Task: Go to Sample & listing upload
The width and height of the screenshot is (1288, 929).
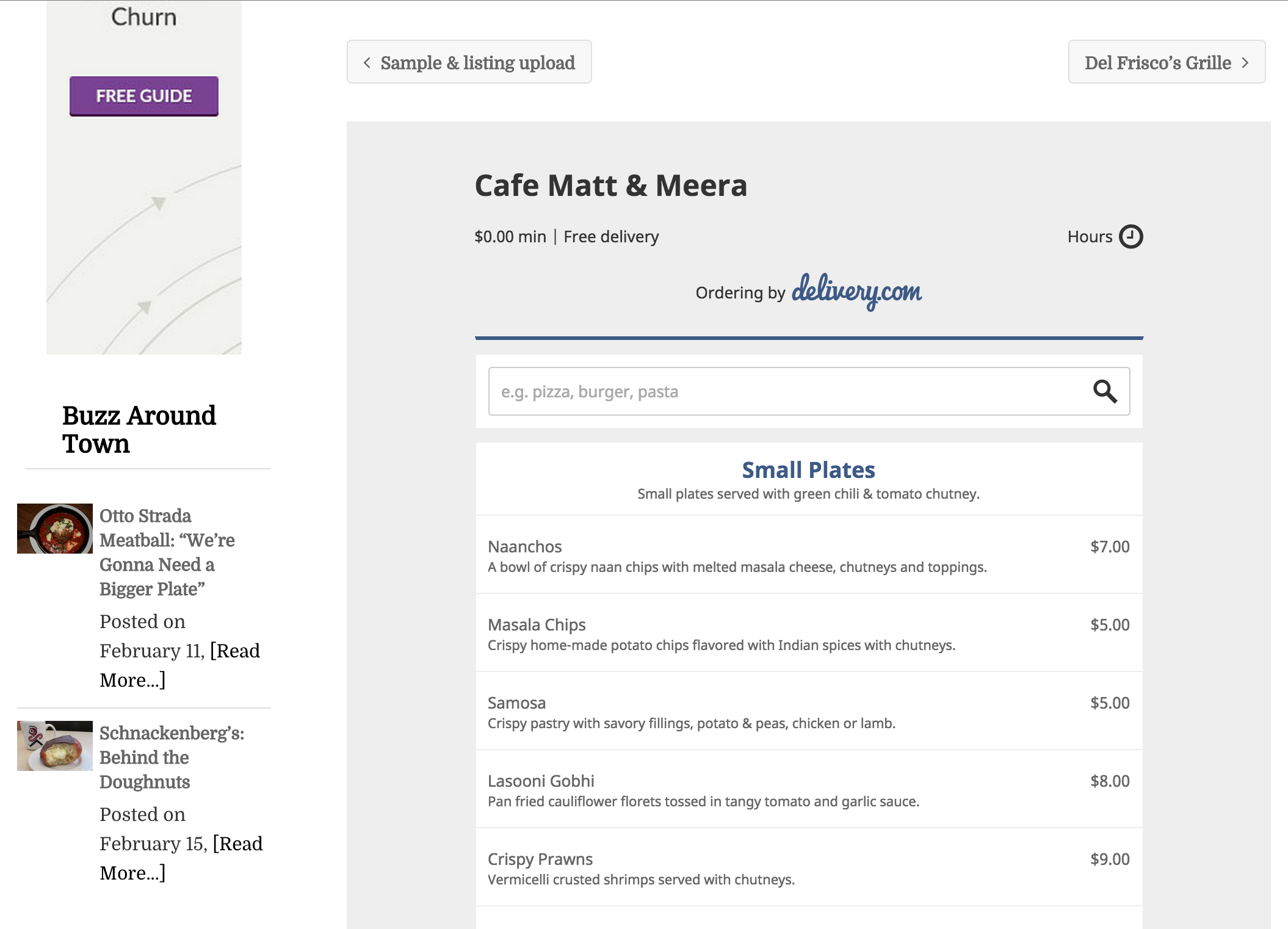Action: 469,62
